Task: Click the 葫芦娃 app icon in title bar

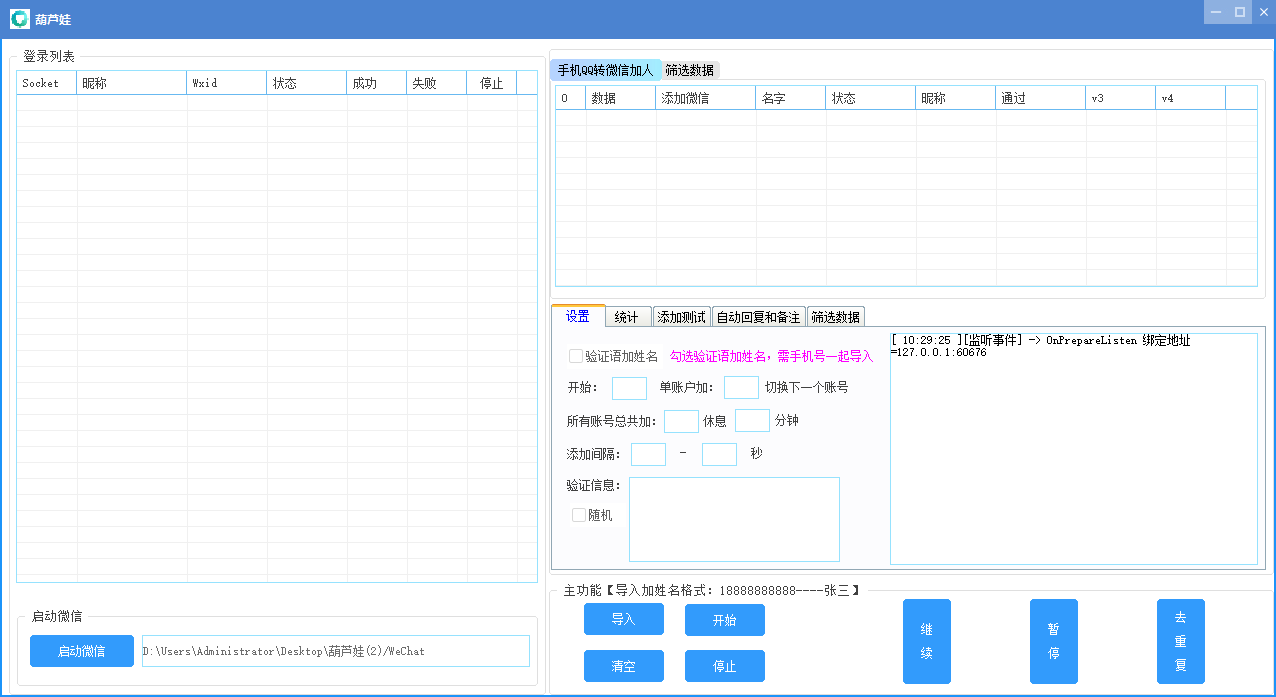Action: click(x=20, y=19)
